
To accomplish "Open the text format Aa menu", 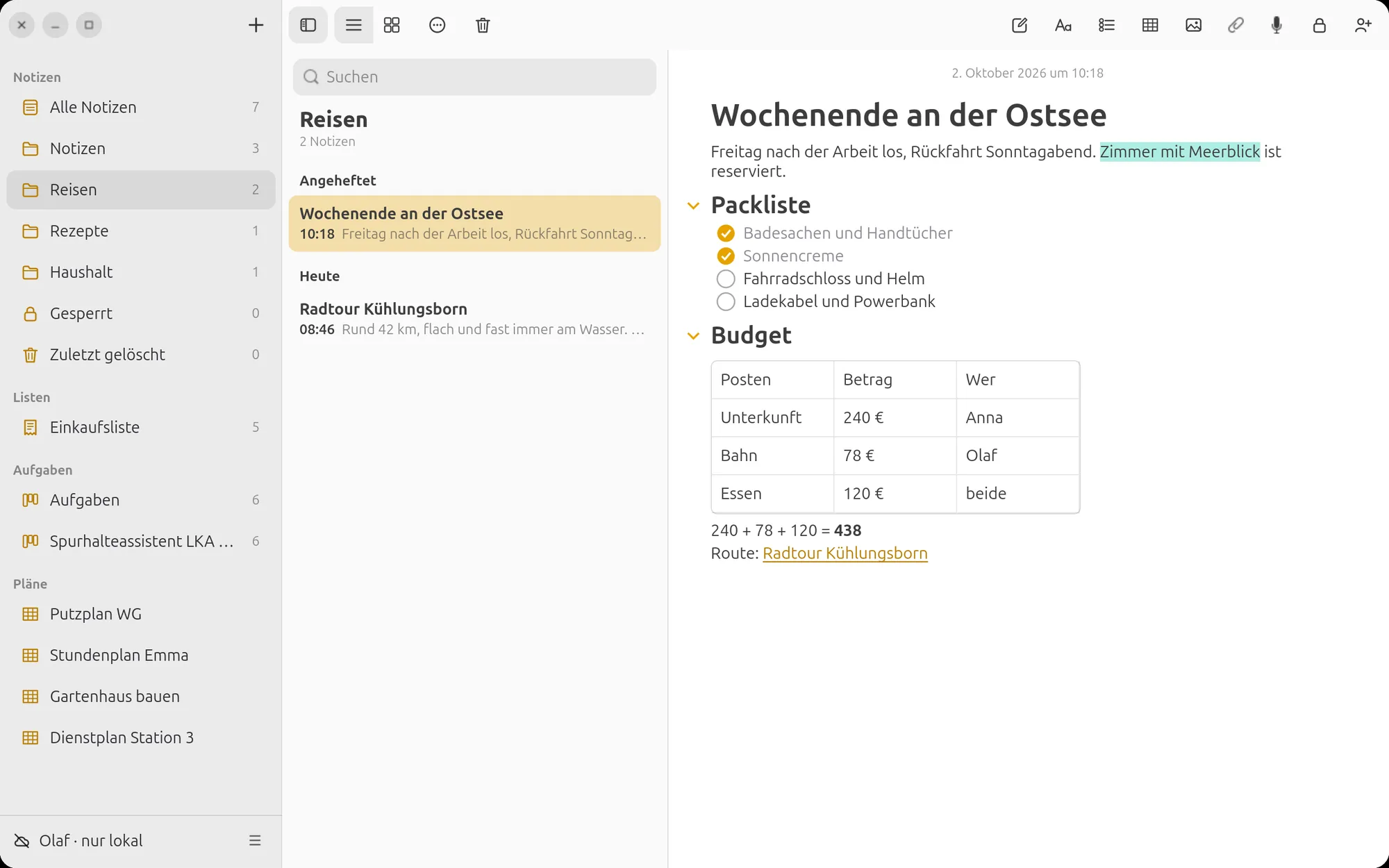I will click(x=1063, y=26).
